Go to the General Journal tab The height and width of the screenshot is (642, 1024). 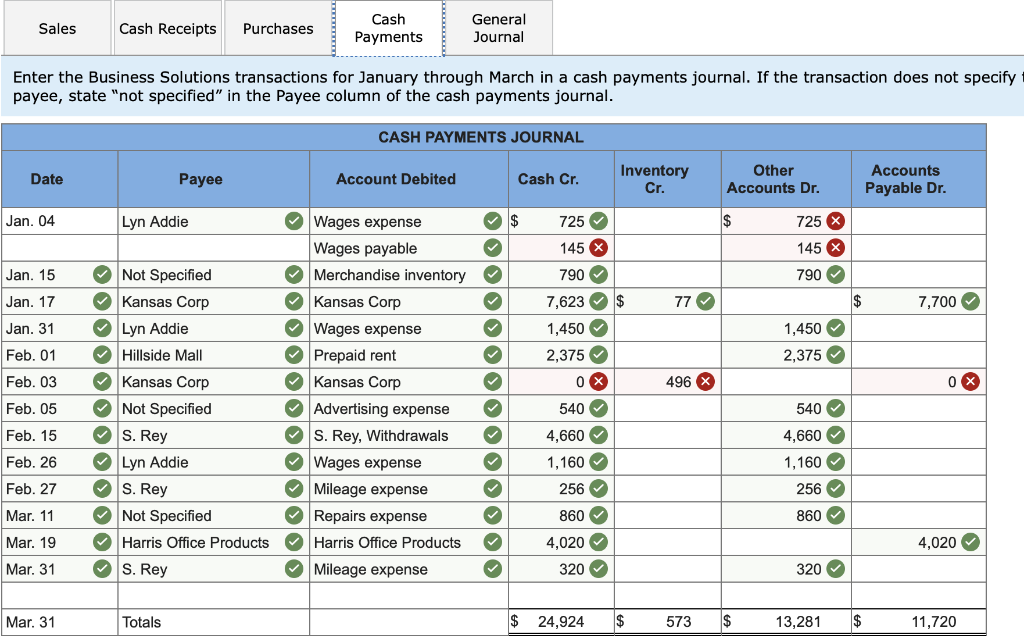click(499, 29)
